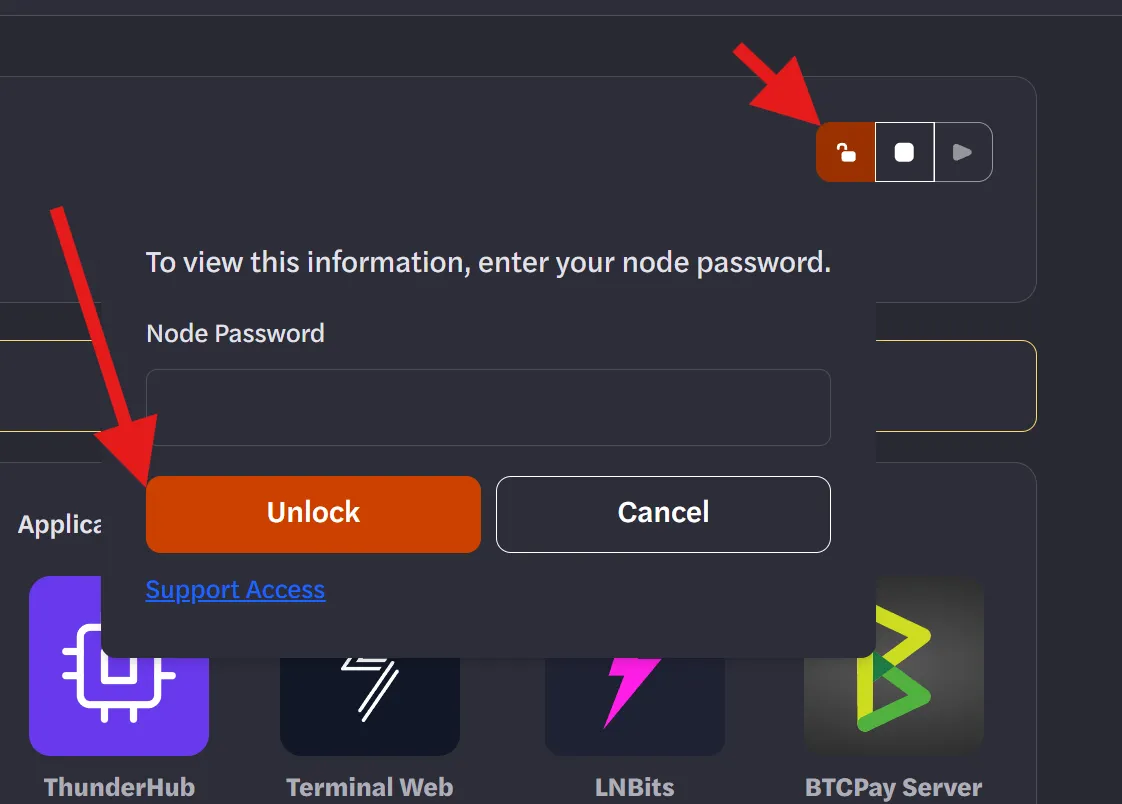Open the Terminal Web app icon

pyautogui.click(x=370, y=705)
